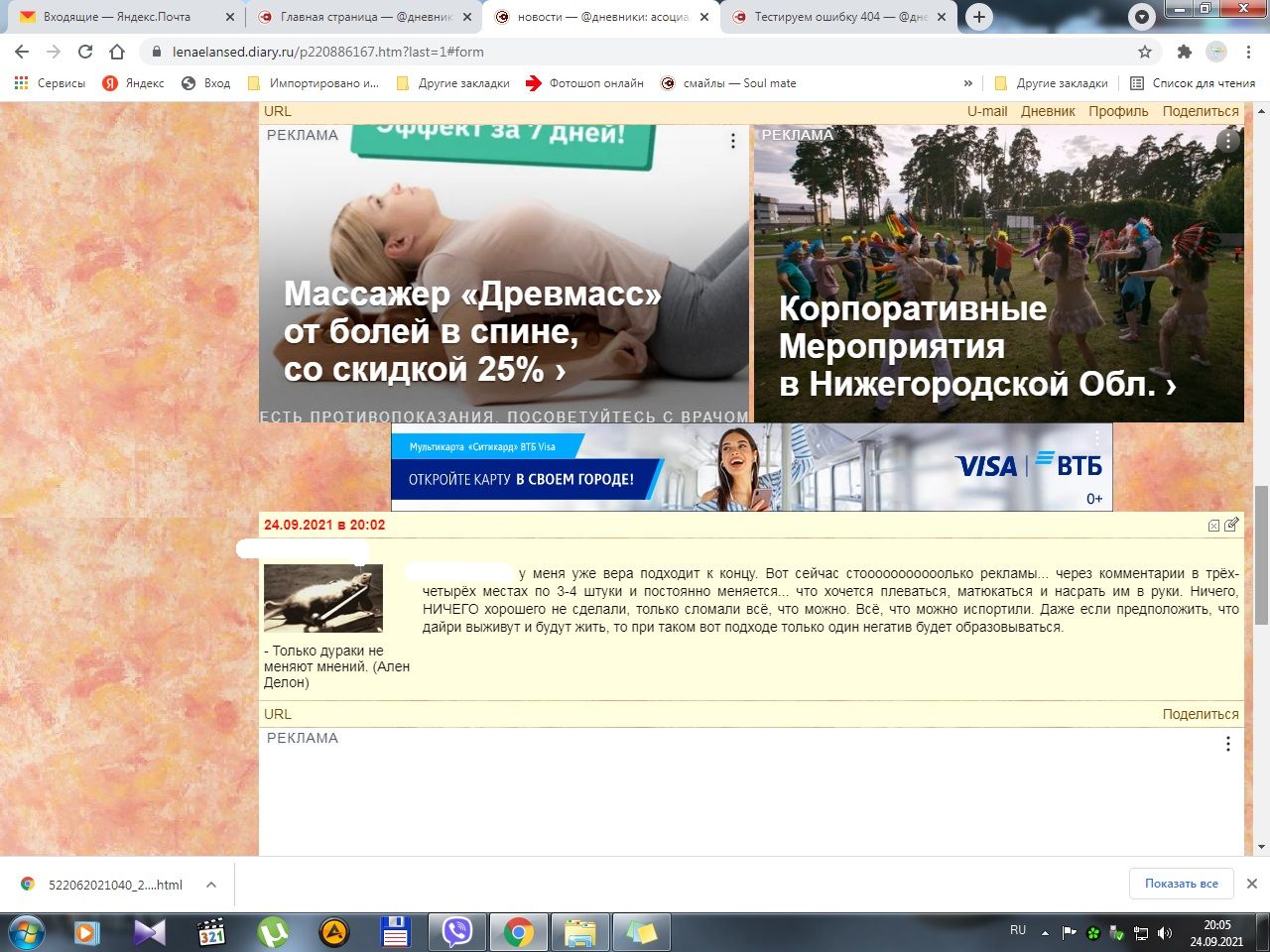Viewport: 1270px width, 952px height.
Task: Open Chrome's three-dot main menu
Action: point(1249,52)
